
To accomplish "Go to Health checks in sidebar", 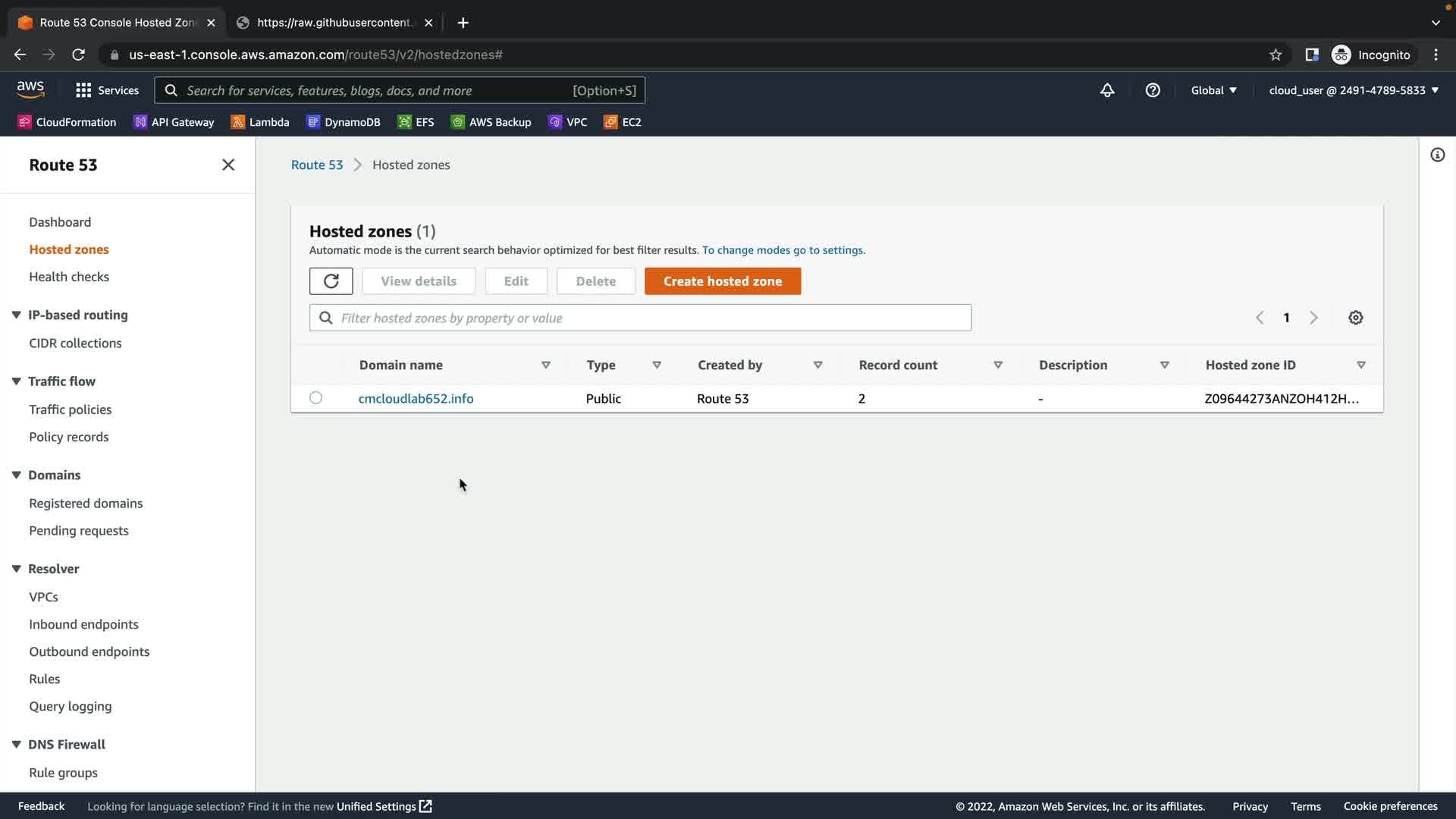I will coord(69,277).
